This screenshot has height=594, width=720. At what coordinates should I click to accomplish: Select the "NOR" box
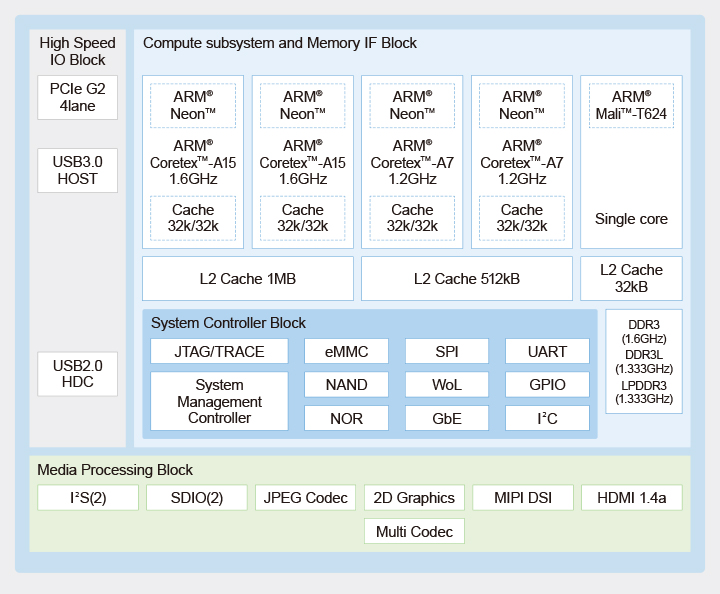click(x=346, y=418)
